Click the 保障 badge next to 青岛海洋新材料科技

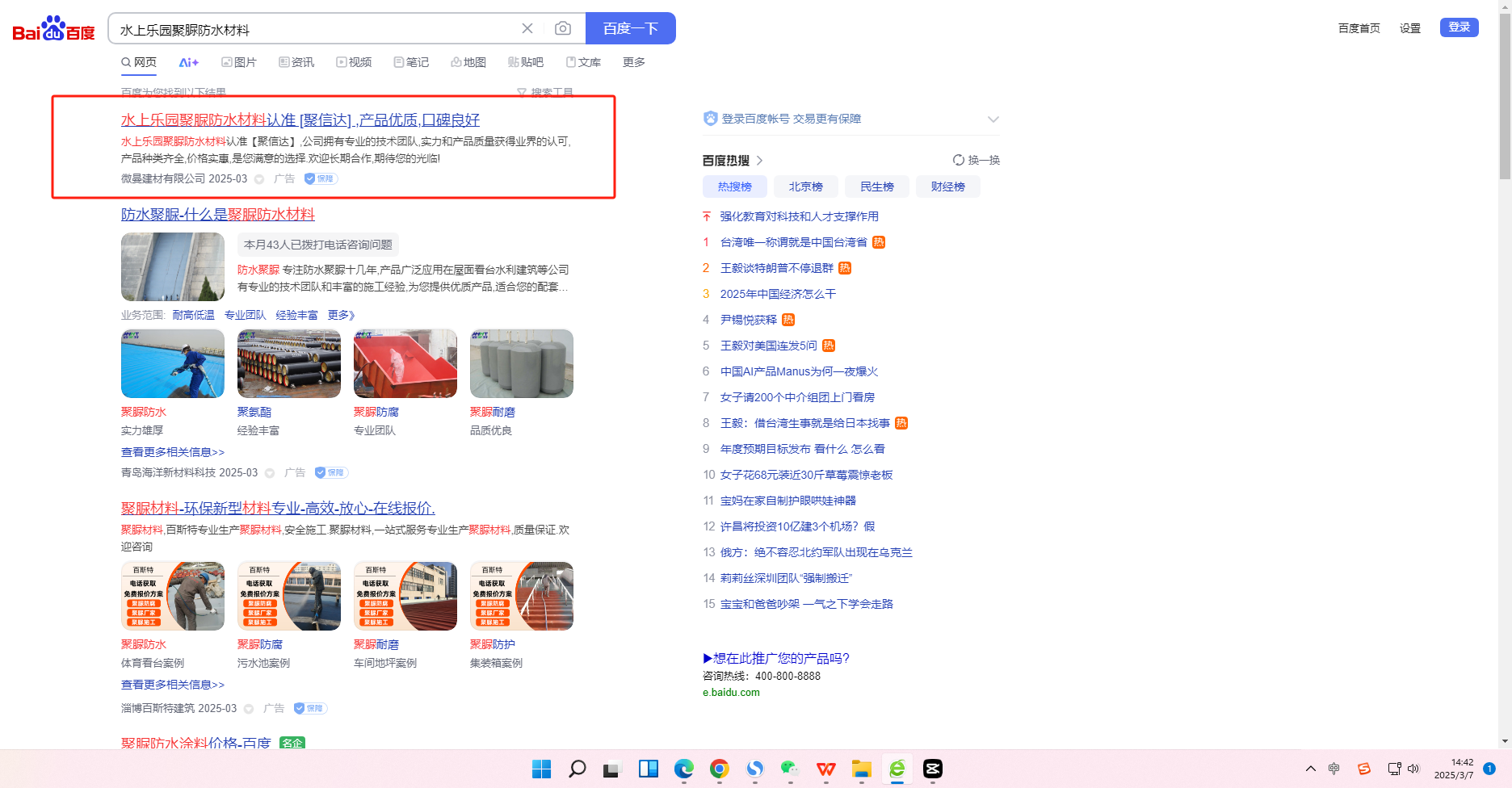coord(331,472)
